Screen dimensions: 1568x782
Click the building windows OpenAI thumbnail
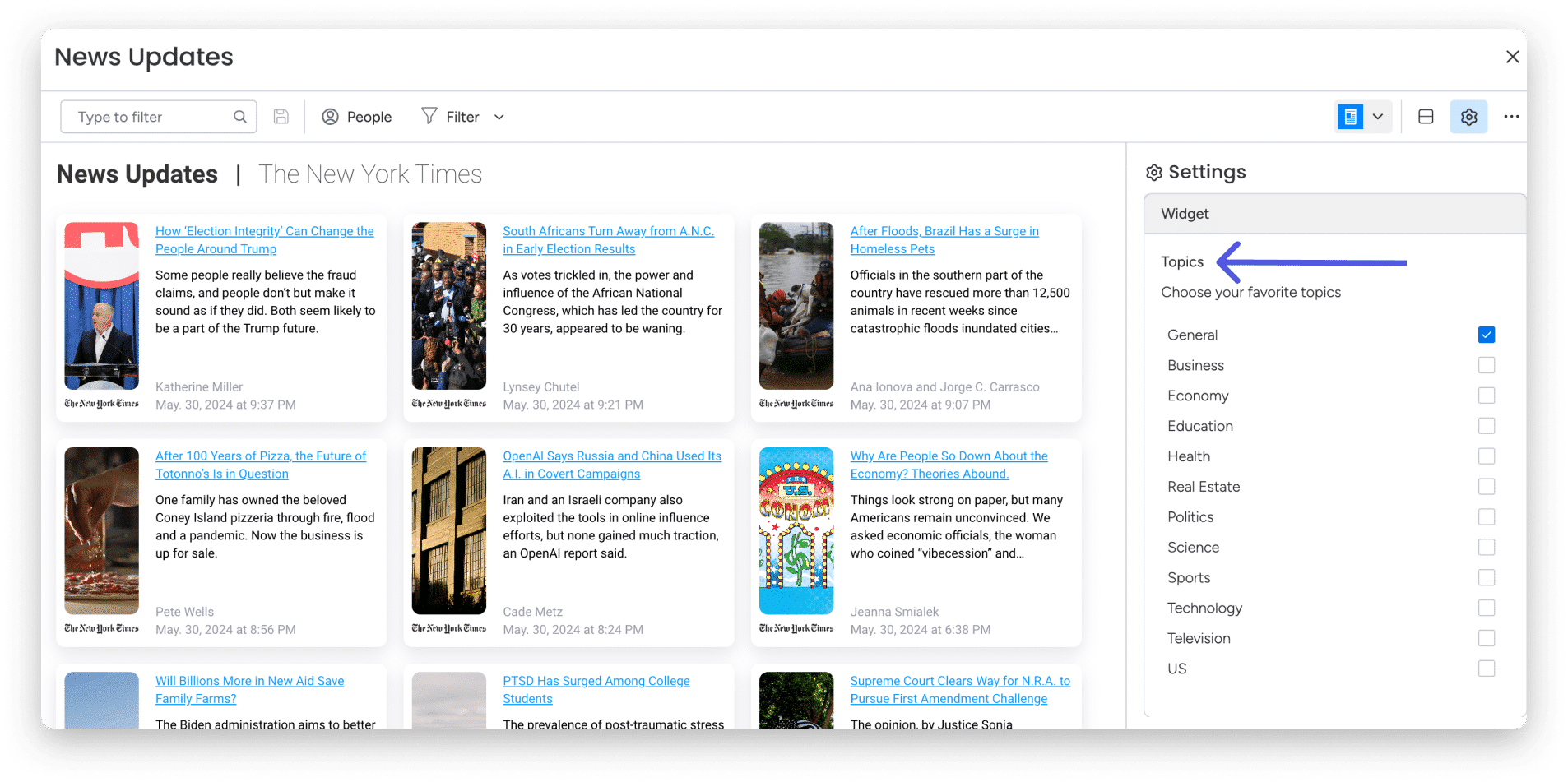(x=449, y=530)
